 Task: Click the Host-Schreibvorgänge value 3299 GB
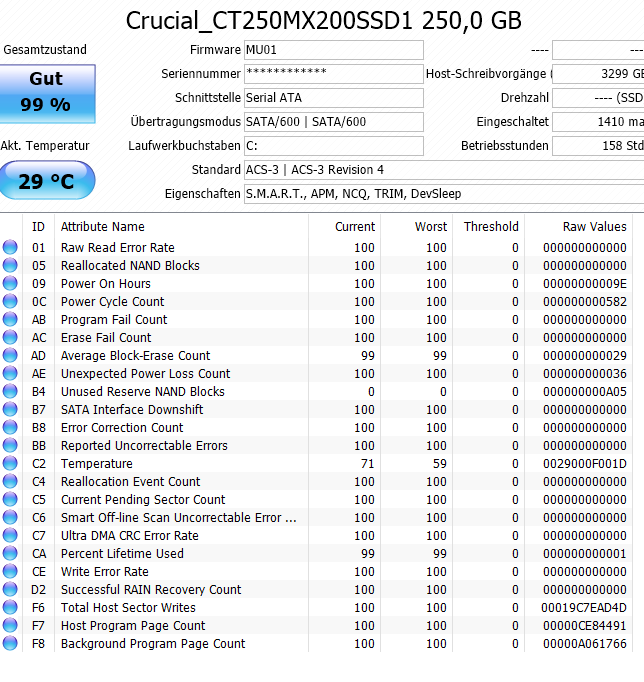point(598,74)
